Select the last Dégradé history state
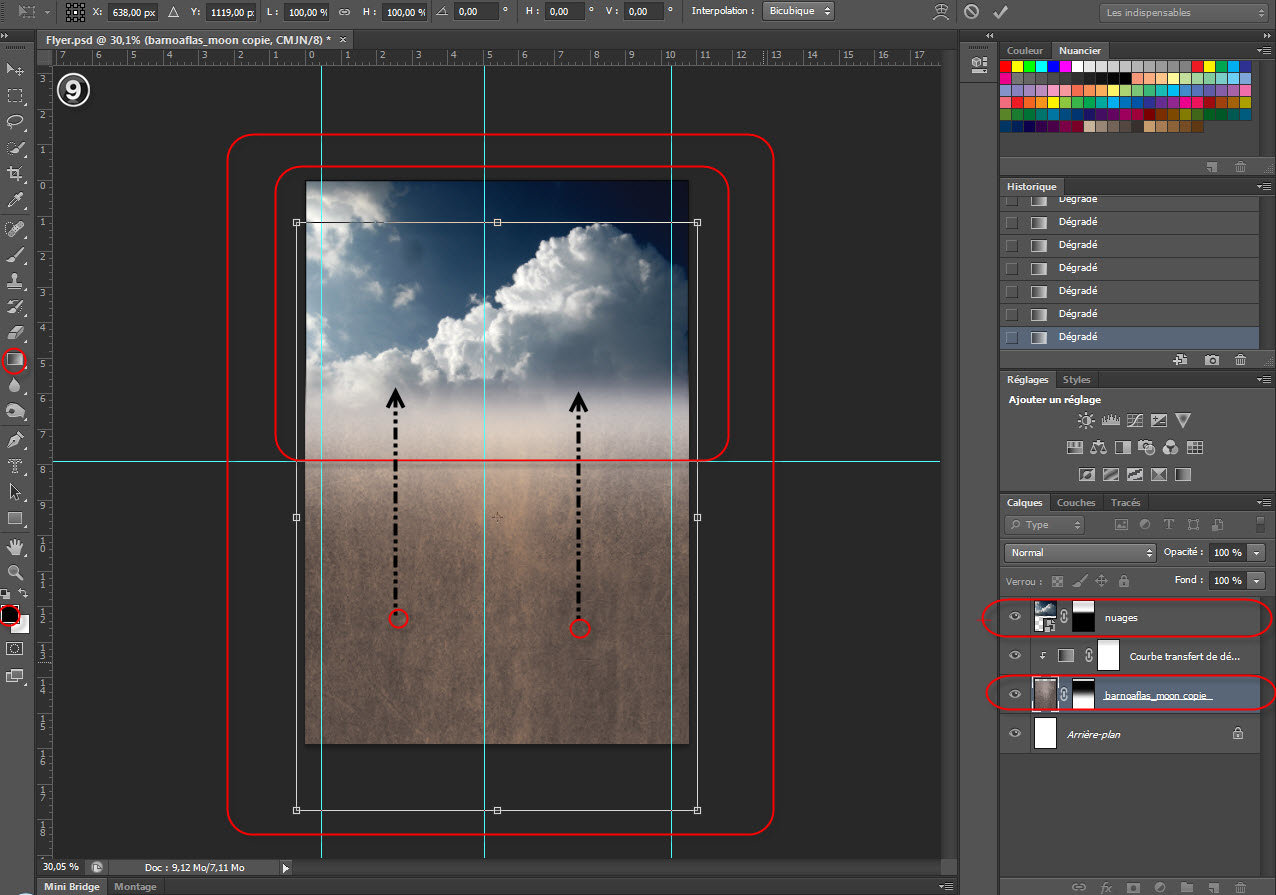 pos(1078,337)
